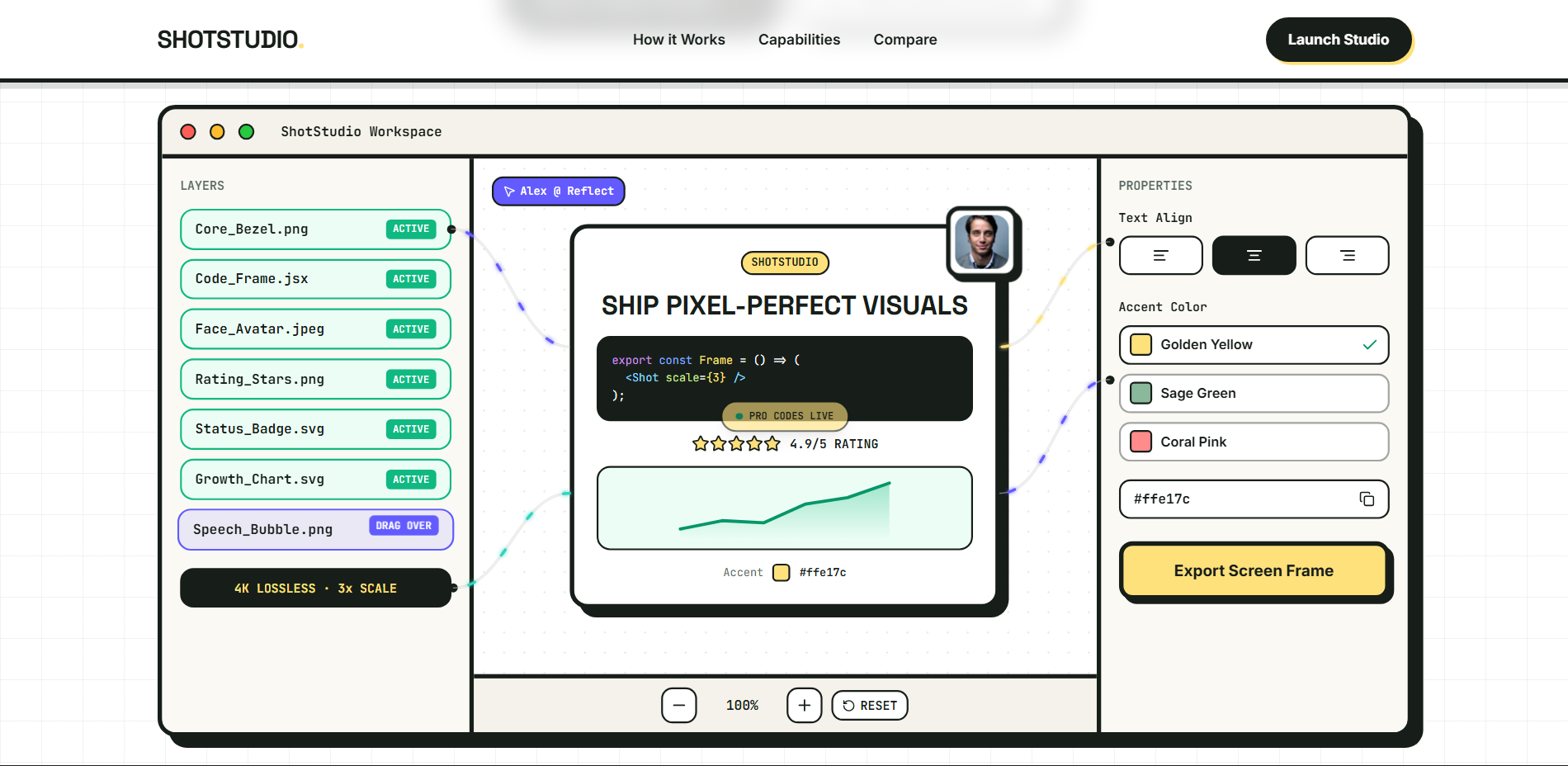Choose Sage Green accent color
Viewport: 1568px width, 766px height.
coord(1254,394)
